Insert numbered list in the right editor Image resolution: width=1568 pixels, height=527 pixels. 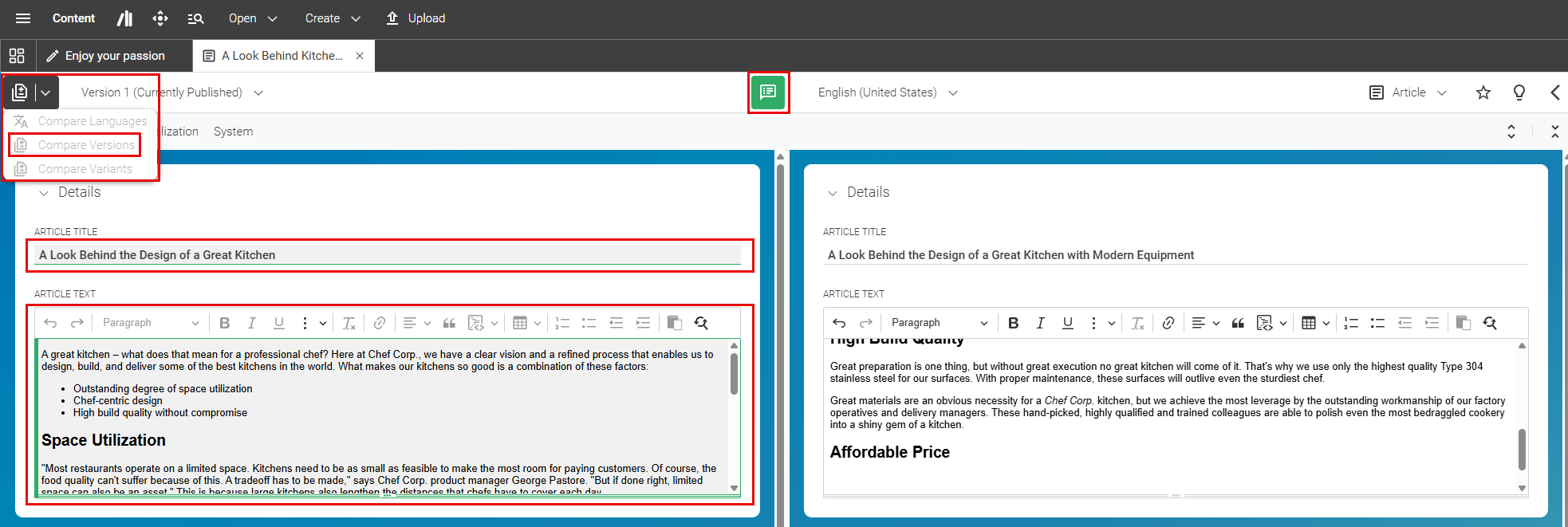click(1351, 323)
